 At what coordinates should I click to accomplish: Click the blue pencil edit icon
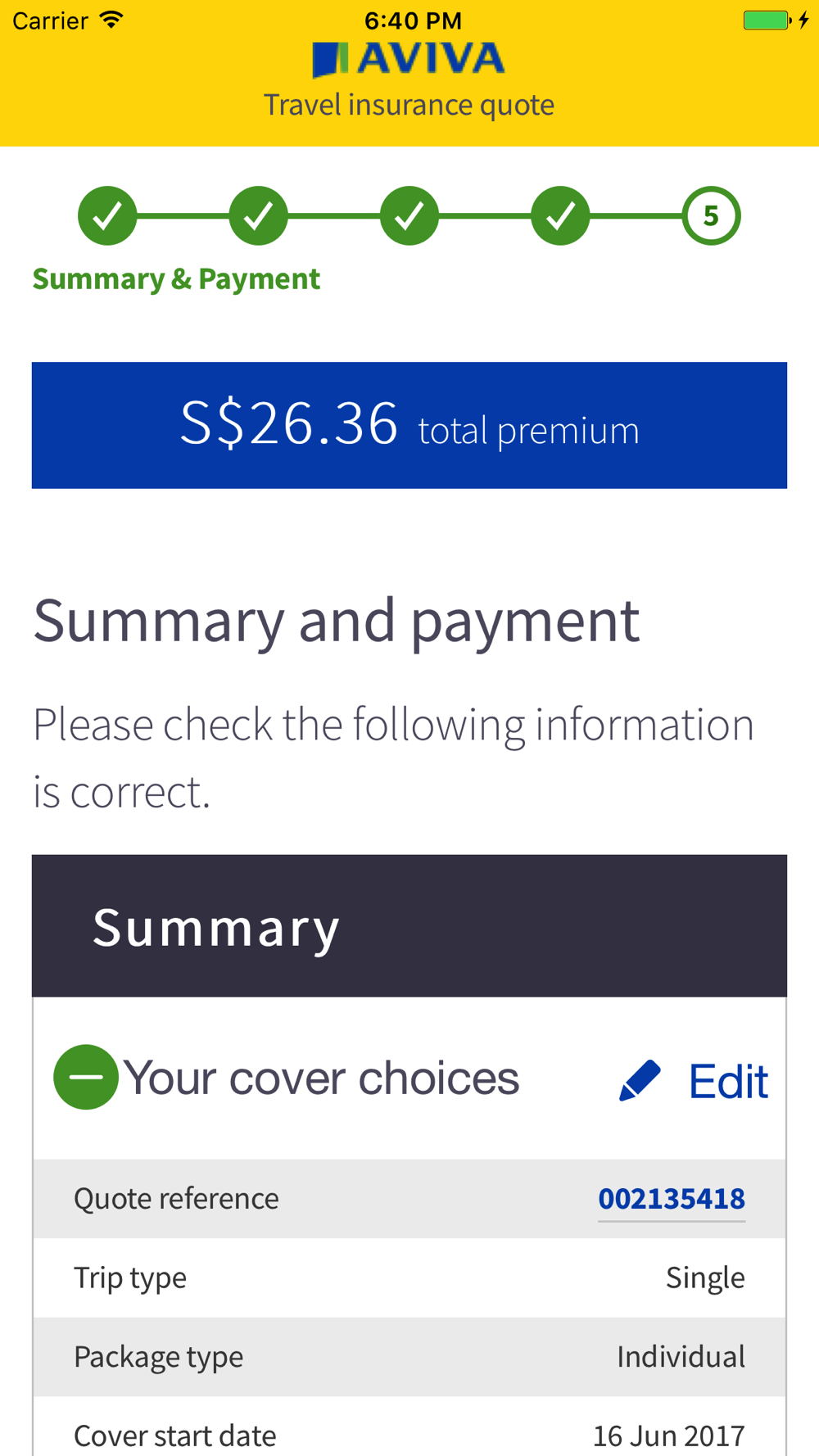tap(640, 1081)
